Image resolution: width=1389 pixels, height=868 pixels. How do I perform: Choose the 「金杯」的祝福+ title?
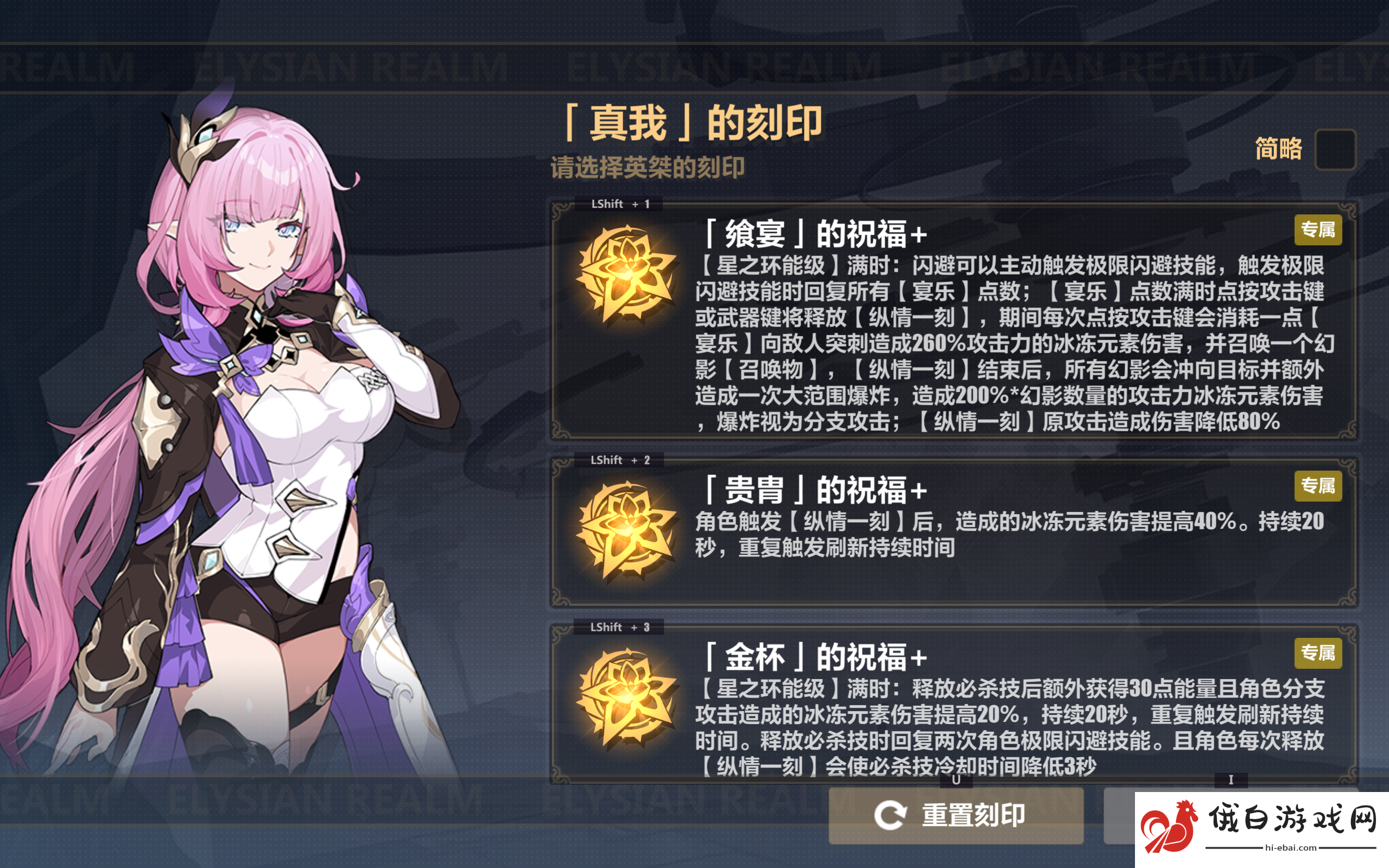814,657
